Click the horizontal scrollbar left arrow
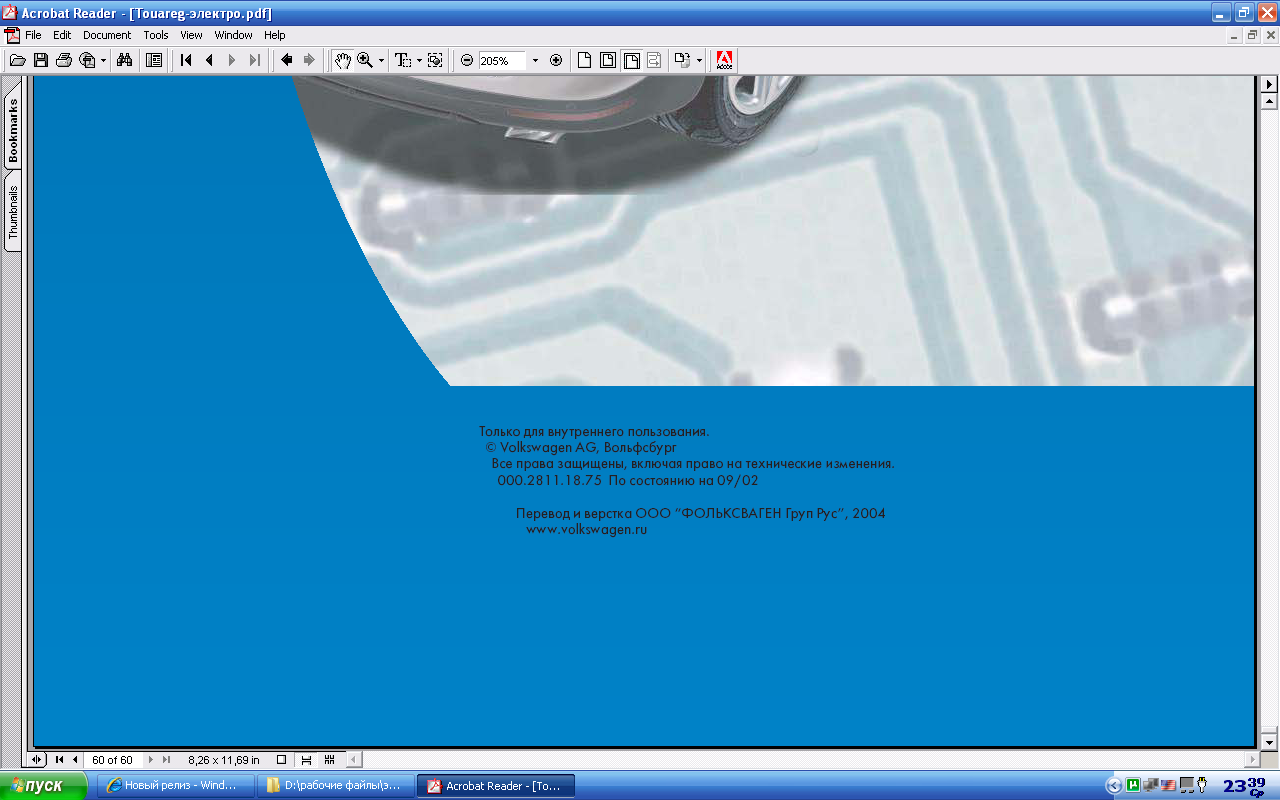Viewport: 1280px width, 800px height. pos(354,760)
